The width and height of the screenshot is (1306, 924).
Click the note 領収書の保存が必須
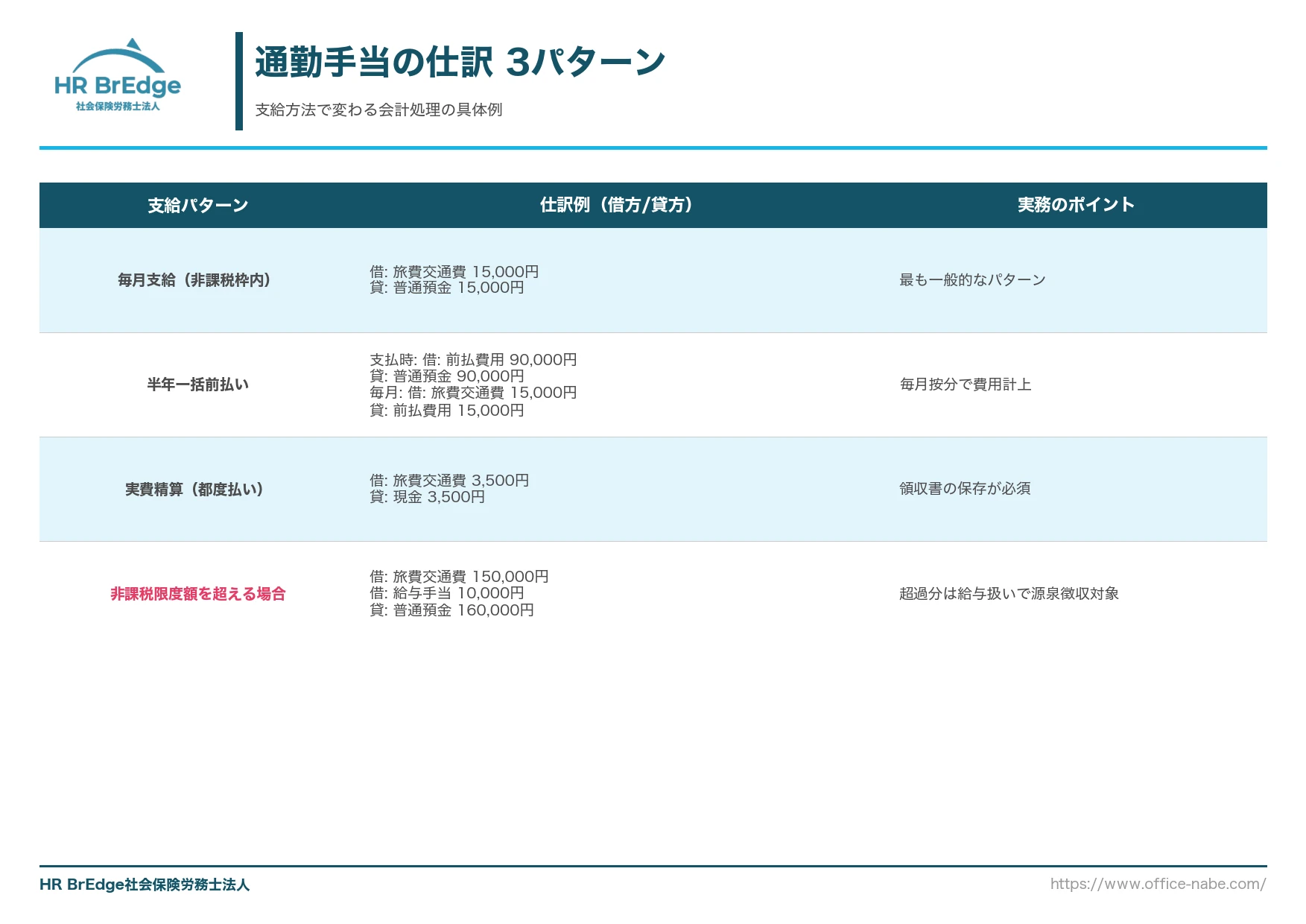click(x=965, y=489)
